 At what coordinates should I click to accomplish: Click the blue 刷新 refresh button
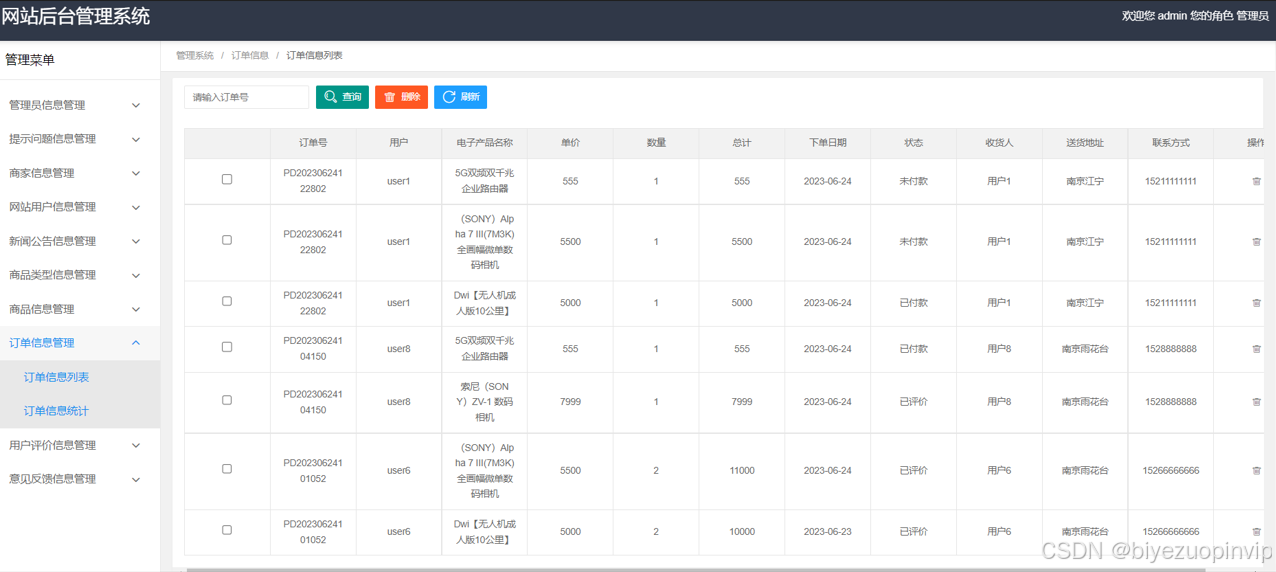pyautogui.click(x=460, y=97)
